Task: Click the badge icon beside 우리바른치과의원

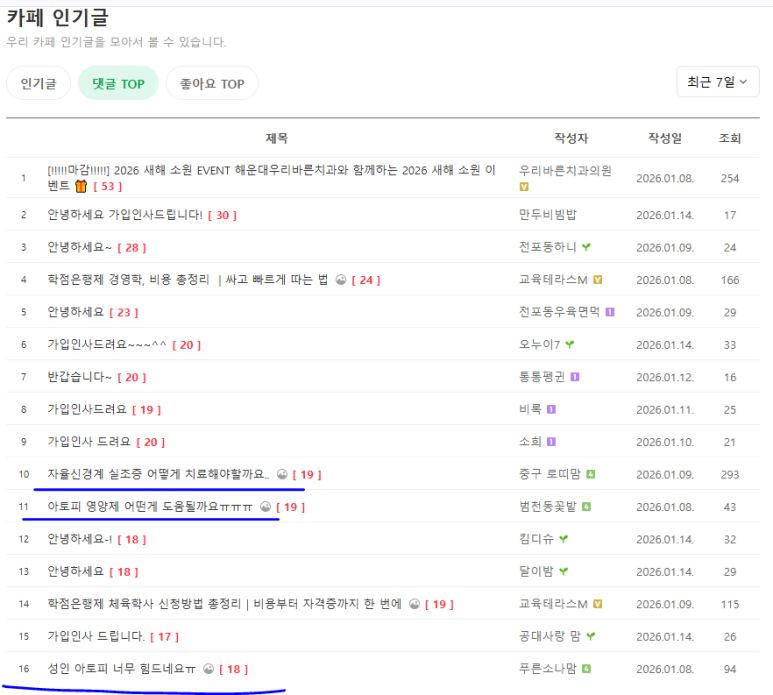Action: 524,187
